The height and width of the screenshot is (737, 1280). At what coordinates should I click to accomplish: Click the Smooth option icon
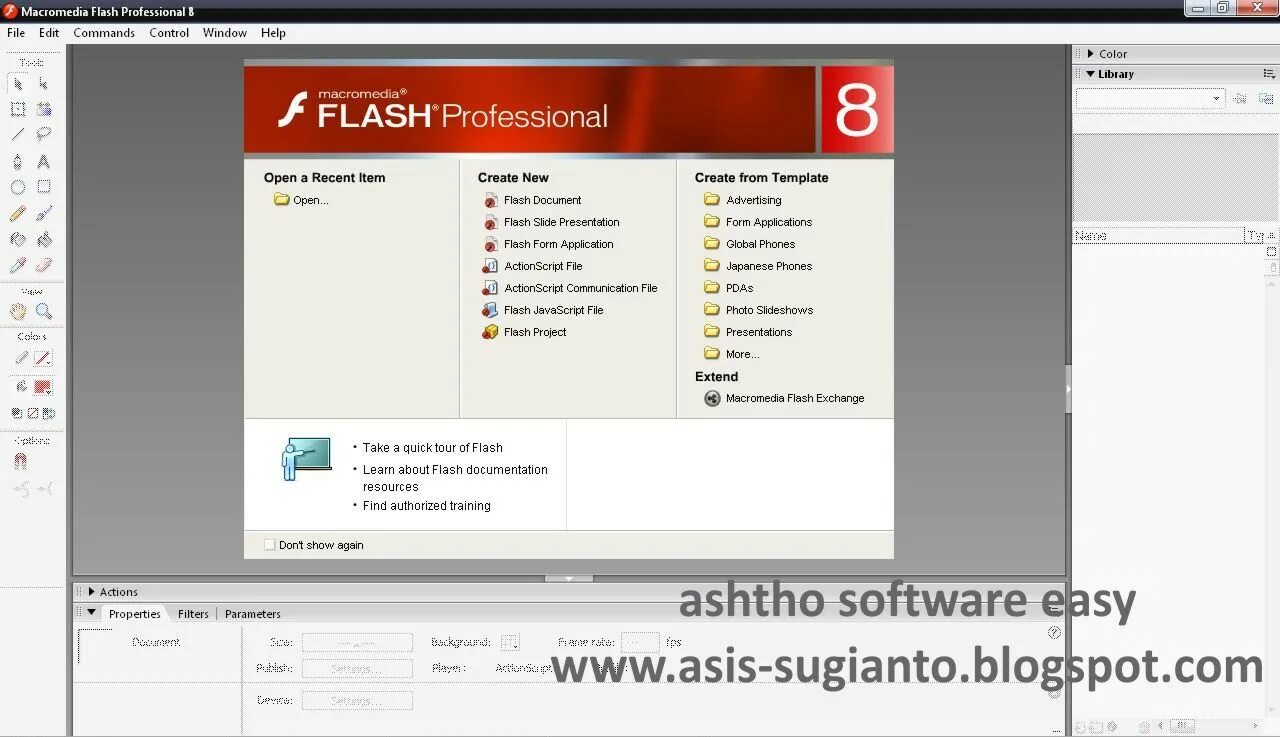(x=20, y=489)
